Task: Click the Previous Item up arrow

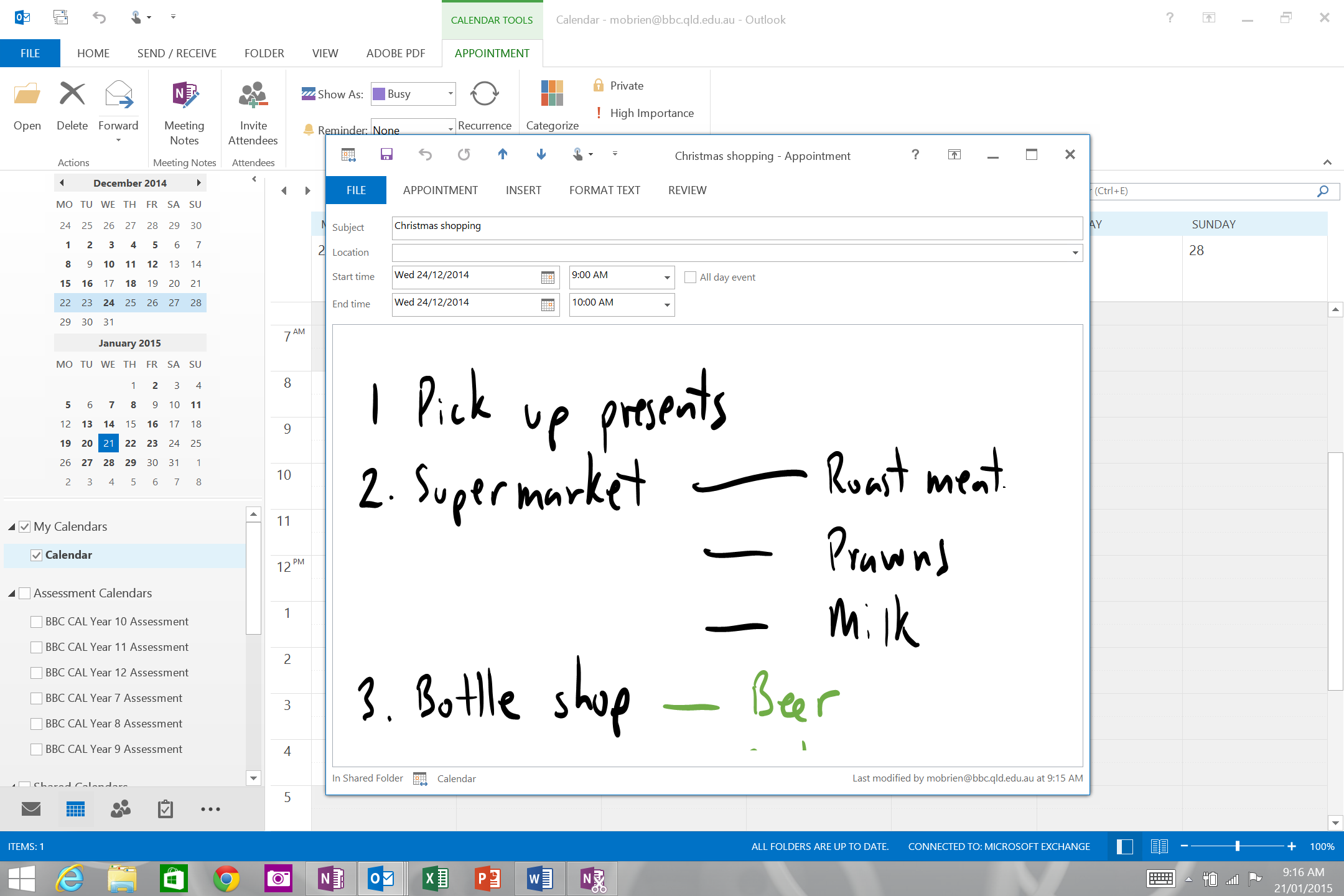Action: (503, 154)
